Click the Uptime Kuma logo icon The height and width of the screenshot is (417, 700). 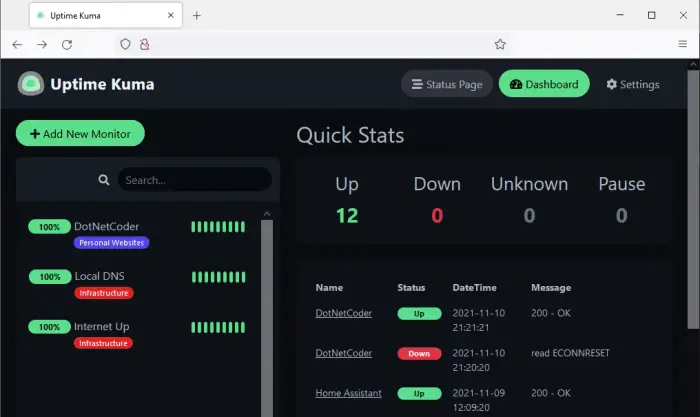tap(31, 83)
